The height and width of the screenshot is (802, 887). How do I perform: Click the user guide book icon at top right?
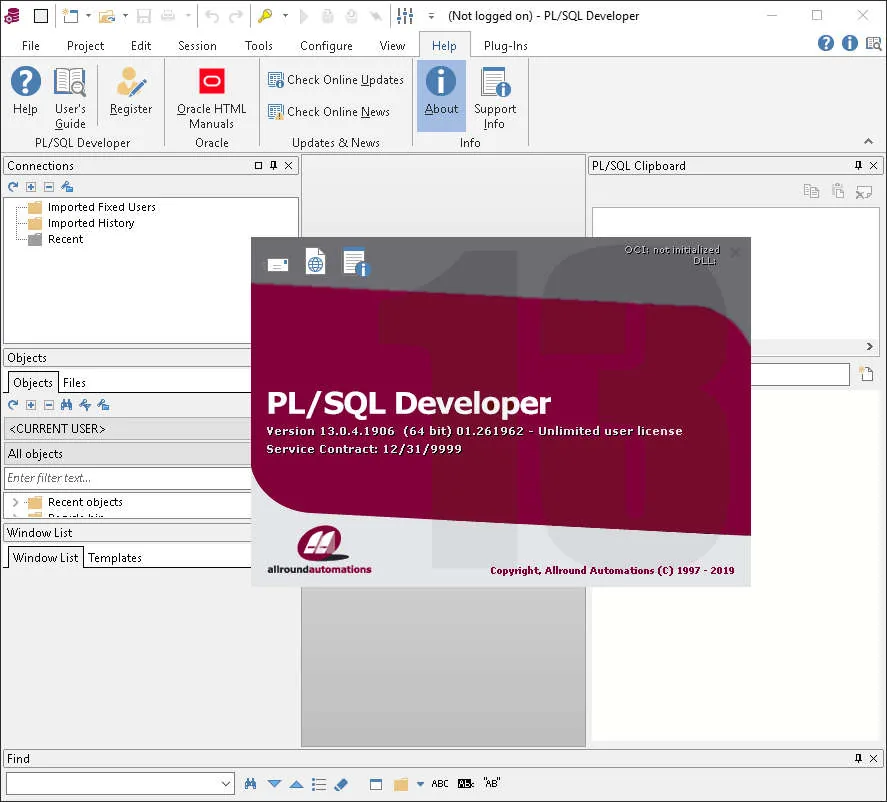click(873, 43)
